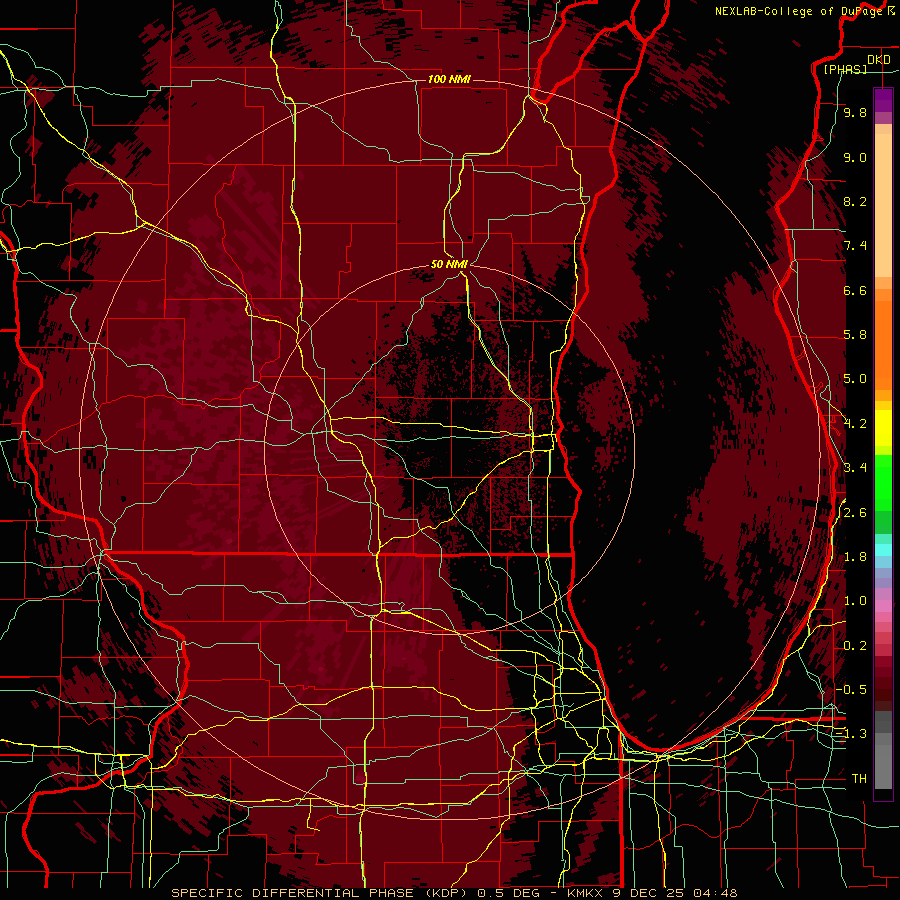Pick the yellow segment of the color bar

[883, 428]
